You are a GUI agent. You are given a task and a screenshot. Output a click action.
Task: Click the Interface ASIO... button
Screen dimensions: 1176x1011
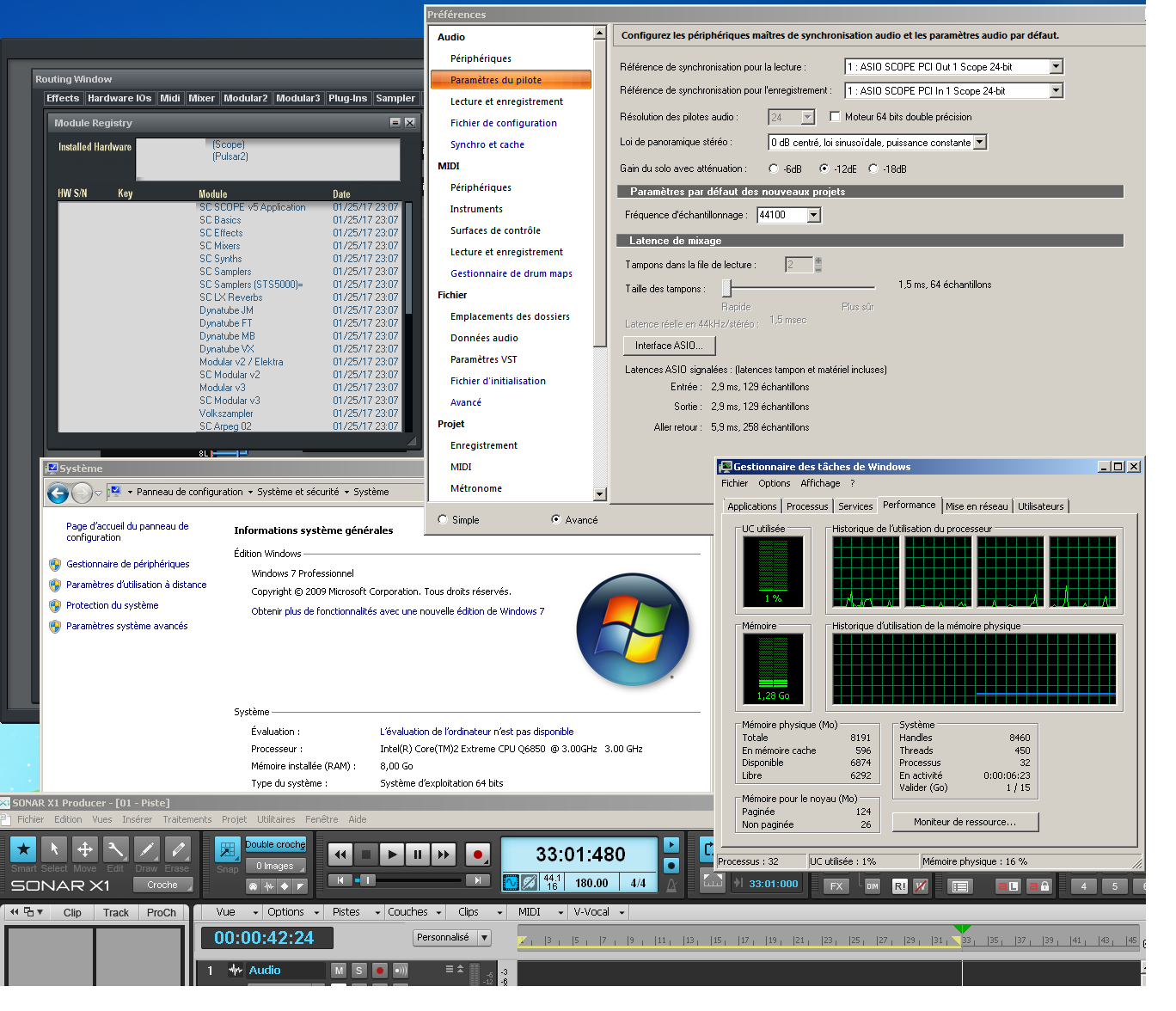(x=669, y=346)
